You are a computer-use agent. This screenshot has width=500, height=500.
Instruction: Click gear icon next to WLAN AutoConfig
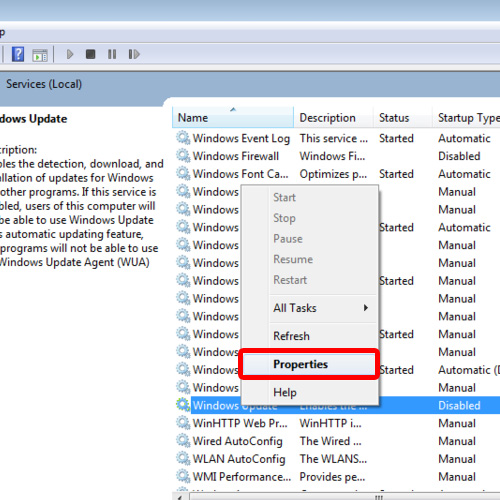pos(183,458)
